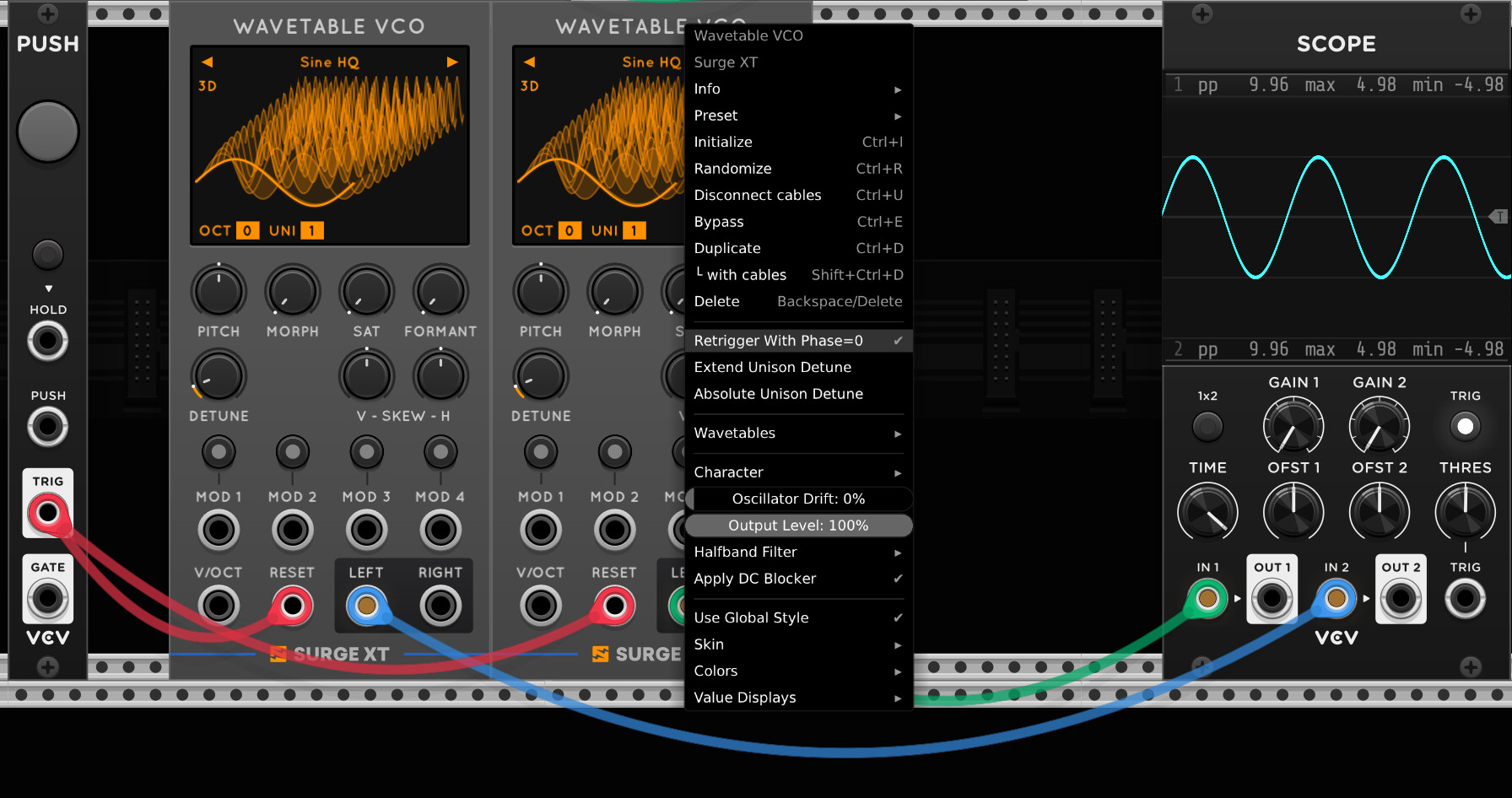The image size is (1512, 798).
Task: Expand the Value Displays submenu
Action: tap(798, 698)
